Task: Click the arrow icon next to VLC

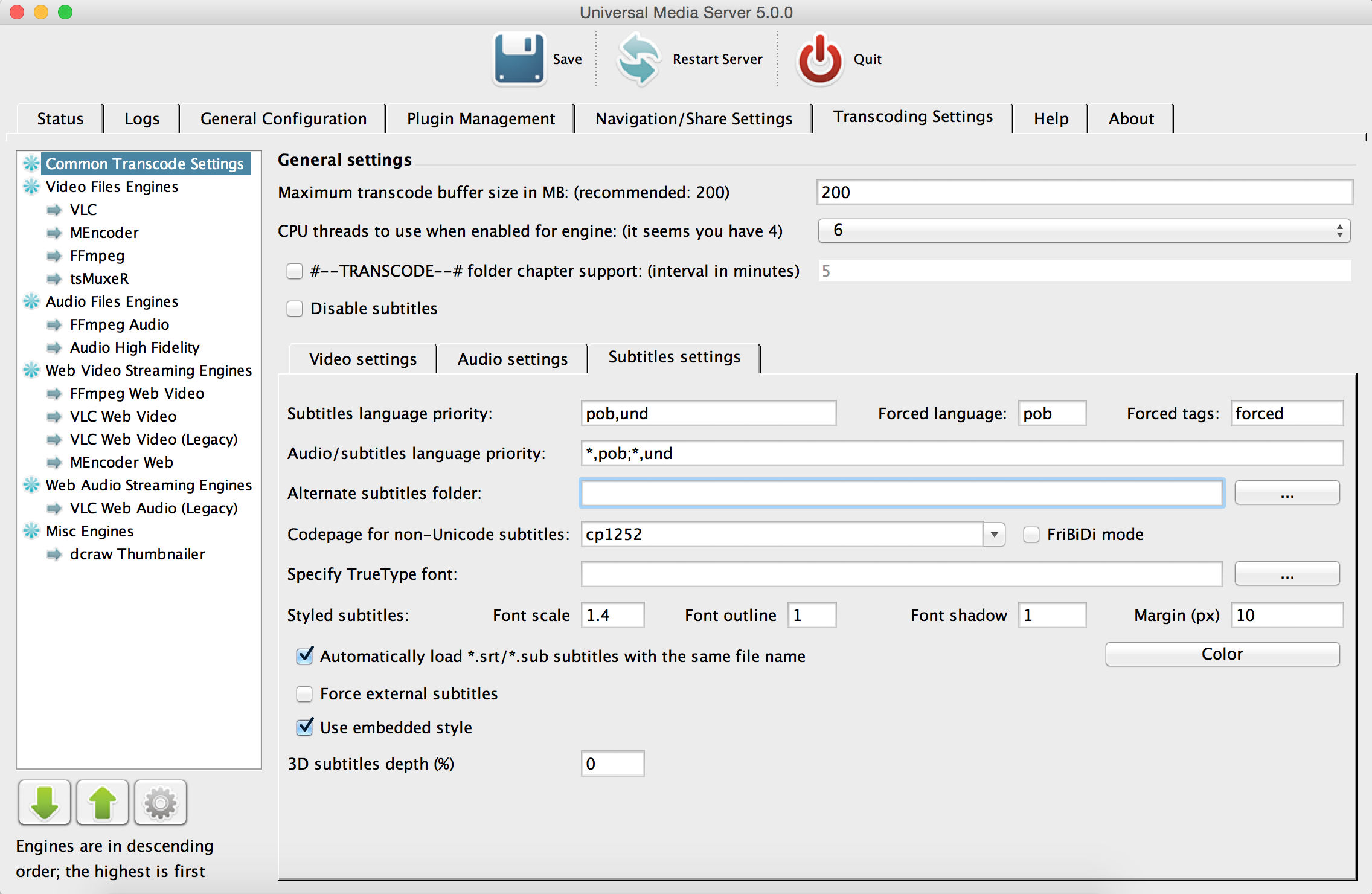Action: point(54,210)
